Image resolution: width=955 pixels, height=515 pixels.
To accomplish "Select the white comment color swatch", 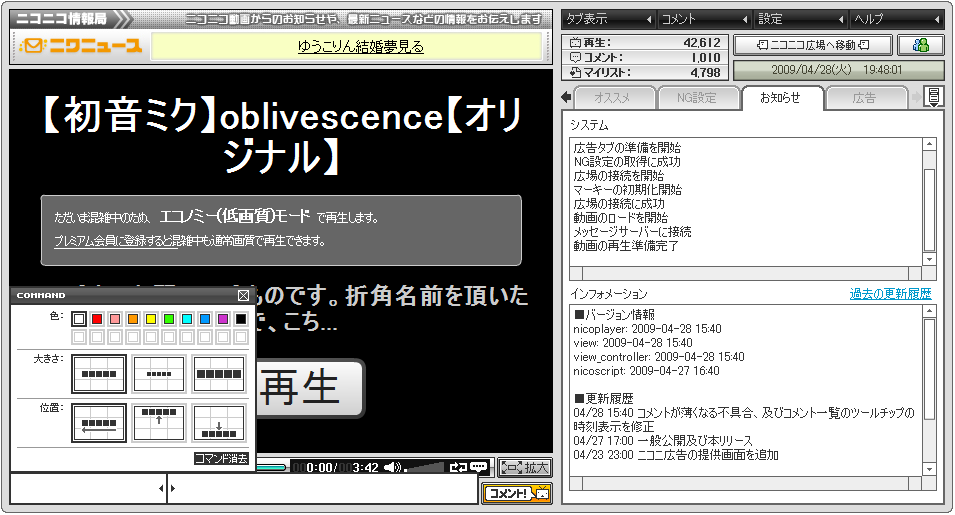I will [x=79, y=318].
